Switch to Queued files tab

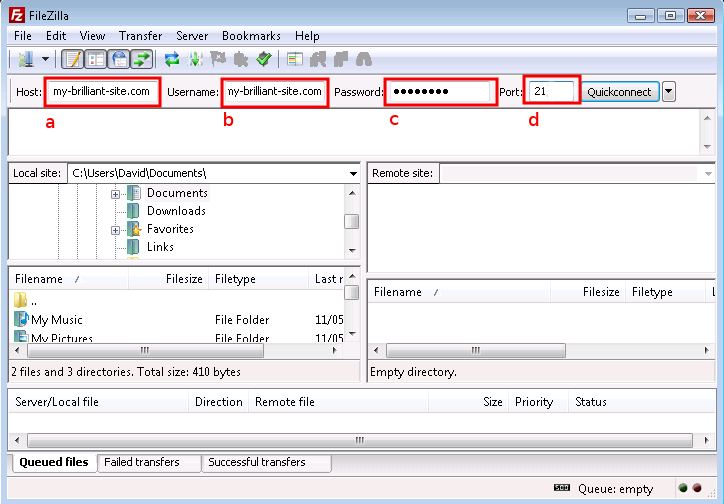pyautogui.click(x=54, y=462)
